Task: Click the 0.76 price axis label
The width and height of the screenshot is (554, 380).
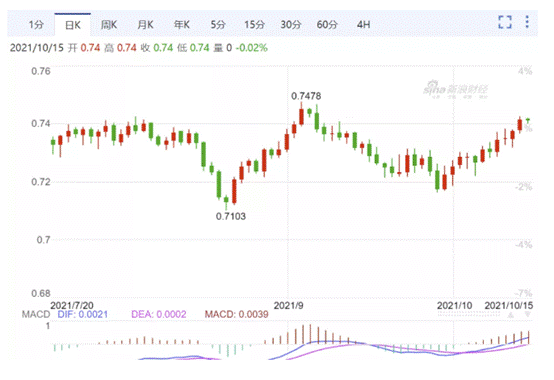Action: pyautogui.click(x=41, y=71)
